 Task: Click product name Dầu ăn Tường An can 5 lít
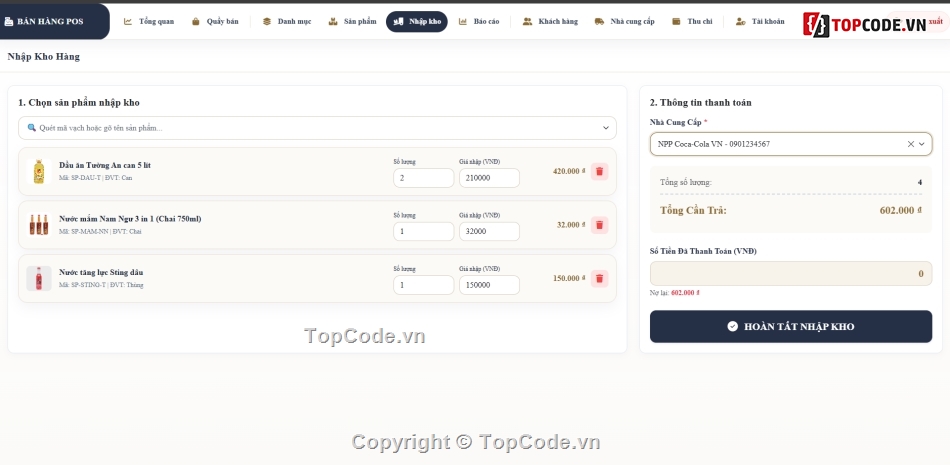point(105,165)
